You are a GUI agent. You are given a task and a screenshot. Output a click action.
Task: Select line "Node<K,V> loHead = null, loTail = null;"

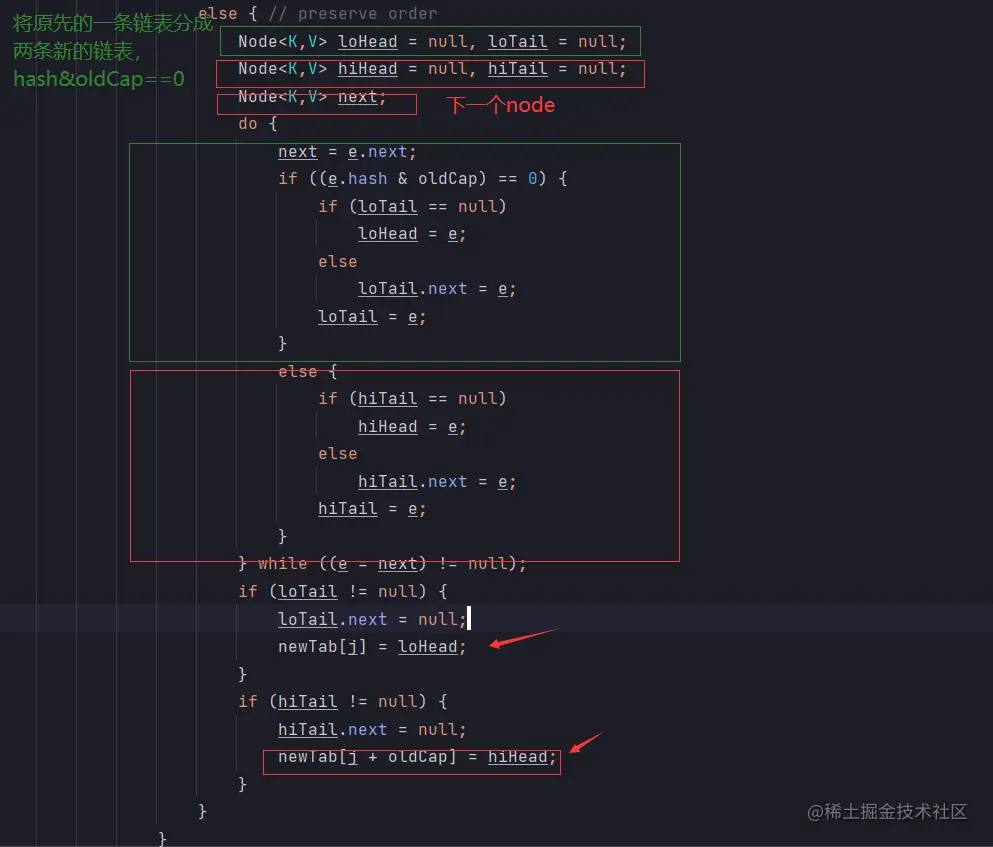click(432, 42)
